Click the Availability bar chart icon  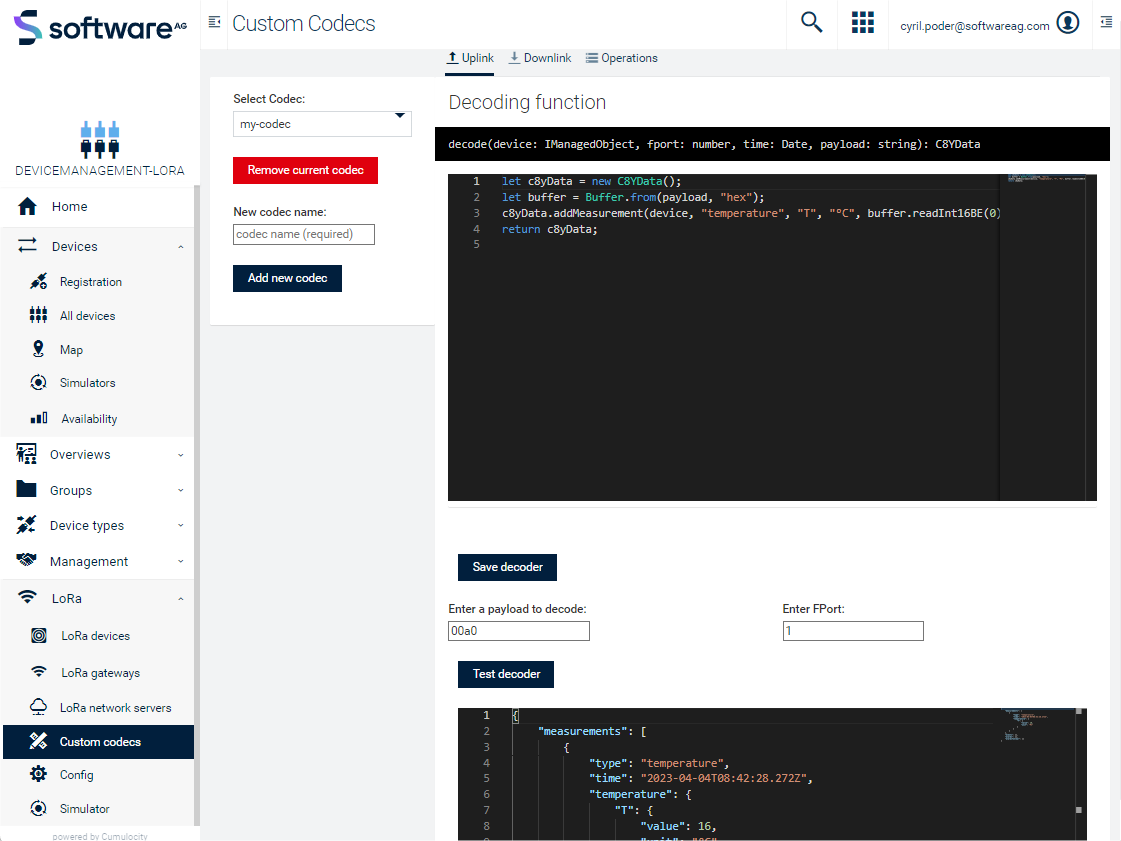39,418
